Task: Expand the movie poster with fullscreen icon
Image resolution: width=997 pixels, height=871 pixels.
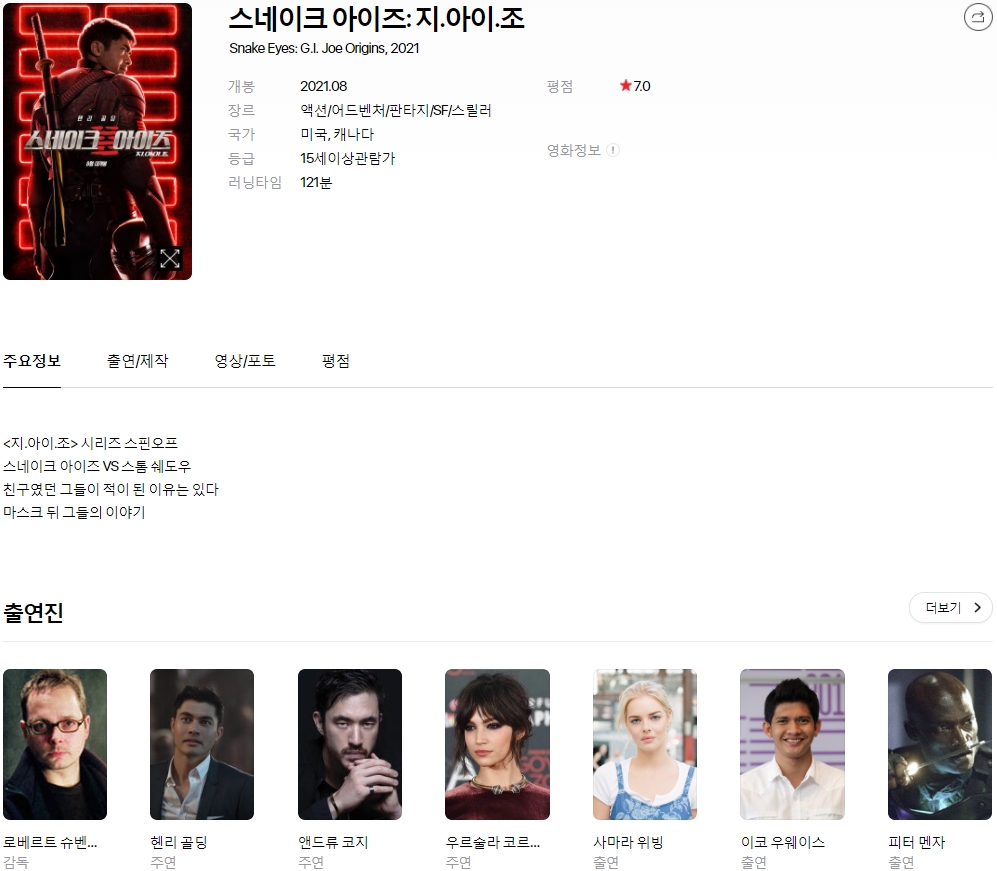Action: click(x=170, y=258)
